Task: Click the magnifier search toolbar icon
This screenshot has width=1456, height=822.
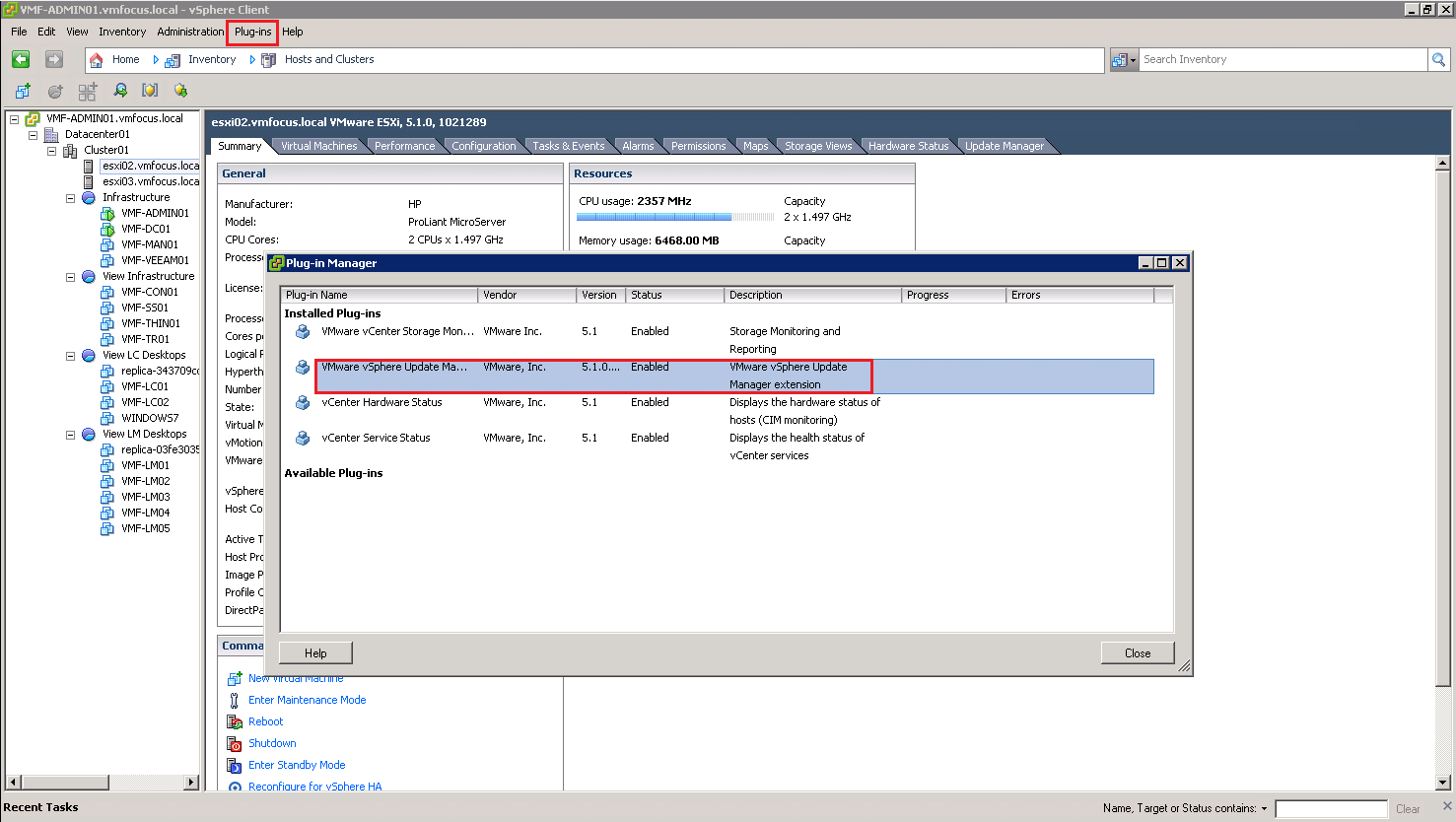Action: [120, 91]
